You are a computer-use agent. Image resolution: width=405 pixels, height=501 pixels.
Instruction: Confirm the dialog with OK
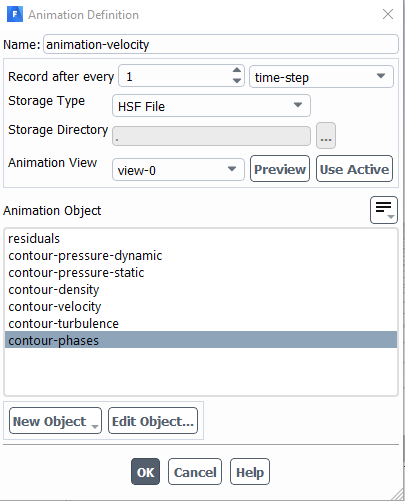click(145, 472)
